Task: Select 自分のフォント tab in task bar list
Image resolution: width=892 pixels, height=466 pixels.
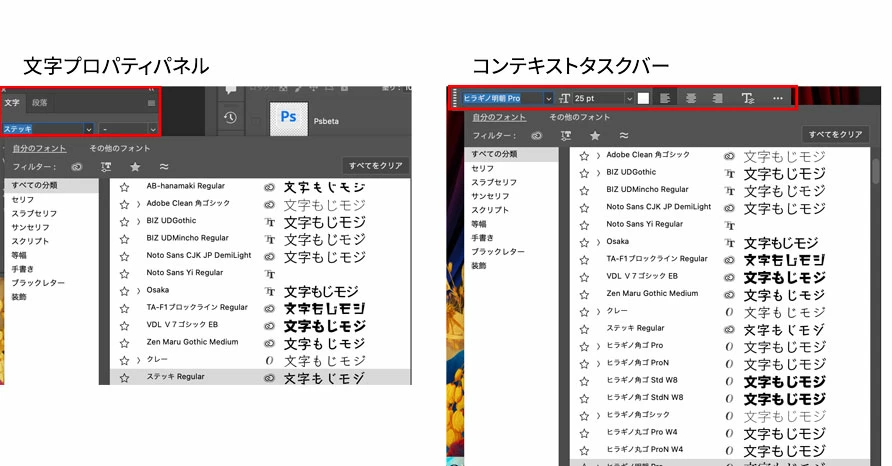Action: coord(499,117)
